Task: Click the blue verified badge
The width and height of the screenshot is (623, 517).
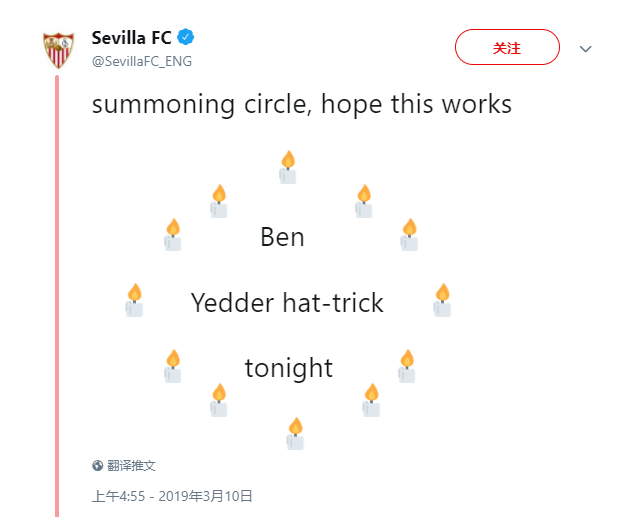Action: tap(185, 37)
